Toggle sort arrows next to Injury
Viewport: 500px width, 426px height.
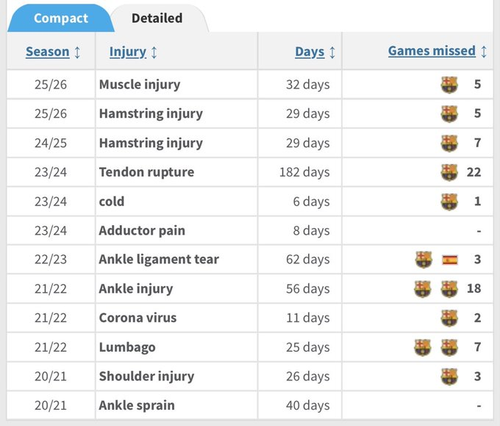154,52
